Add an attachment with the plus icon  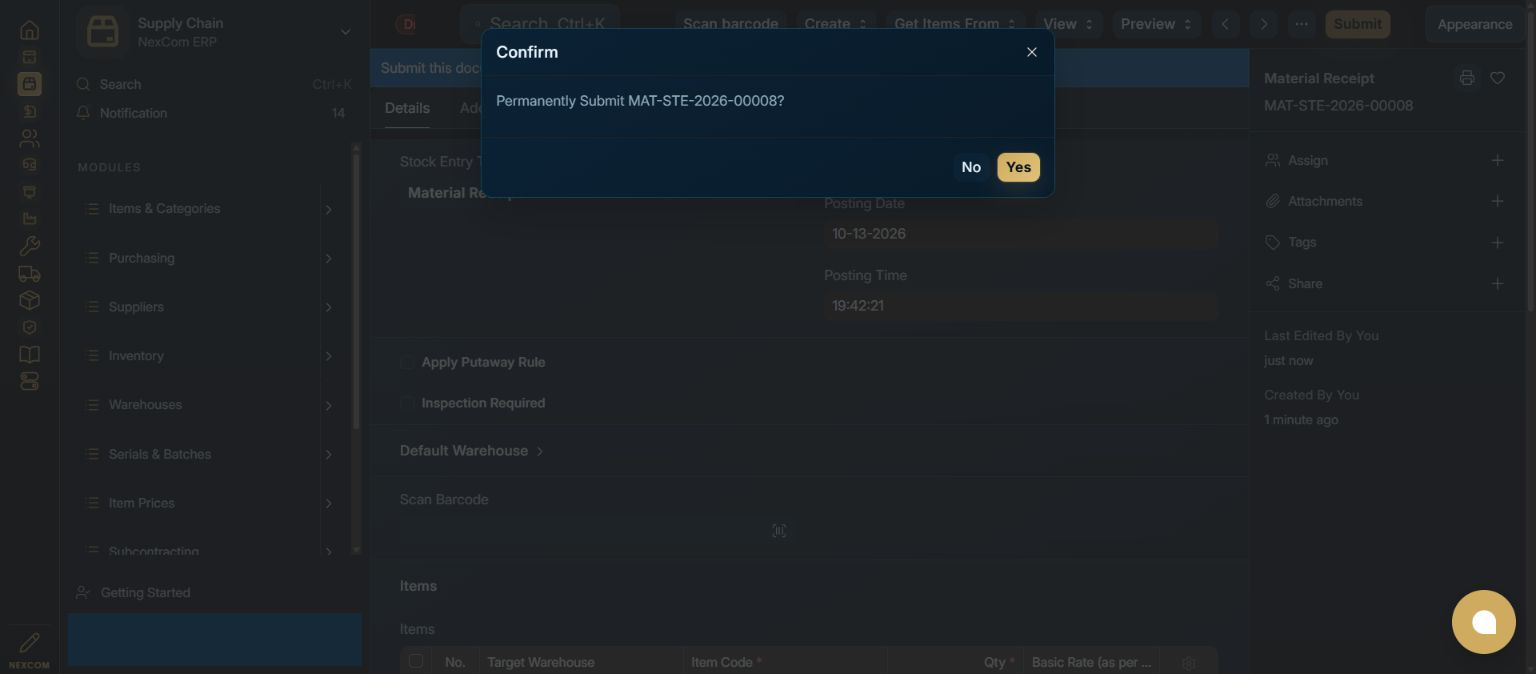(1498, 202)
